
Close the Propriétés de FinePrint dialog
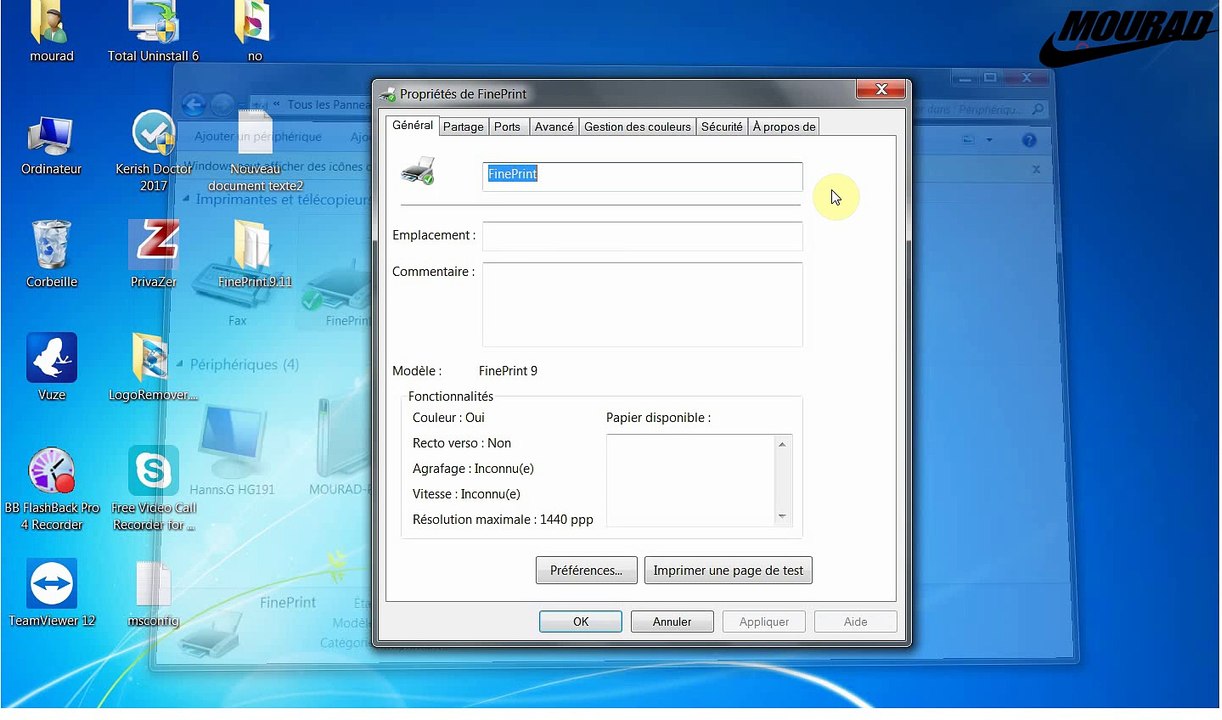coord(881,91)
